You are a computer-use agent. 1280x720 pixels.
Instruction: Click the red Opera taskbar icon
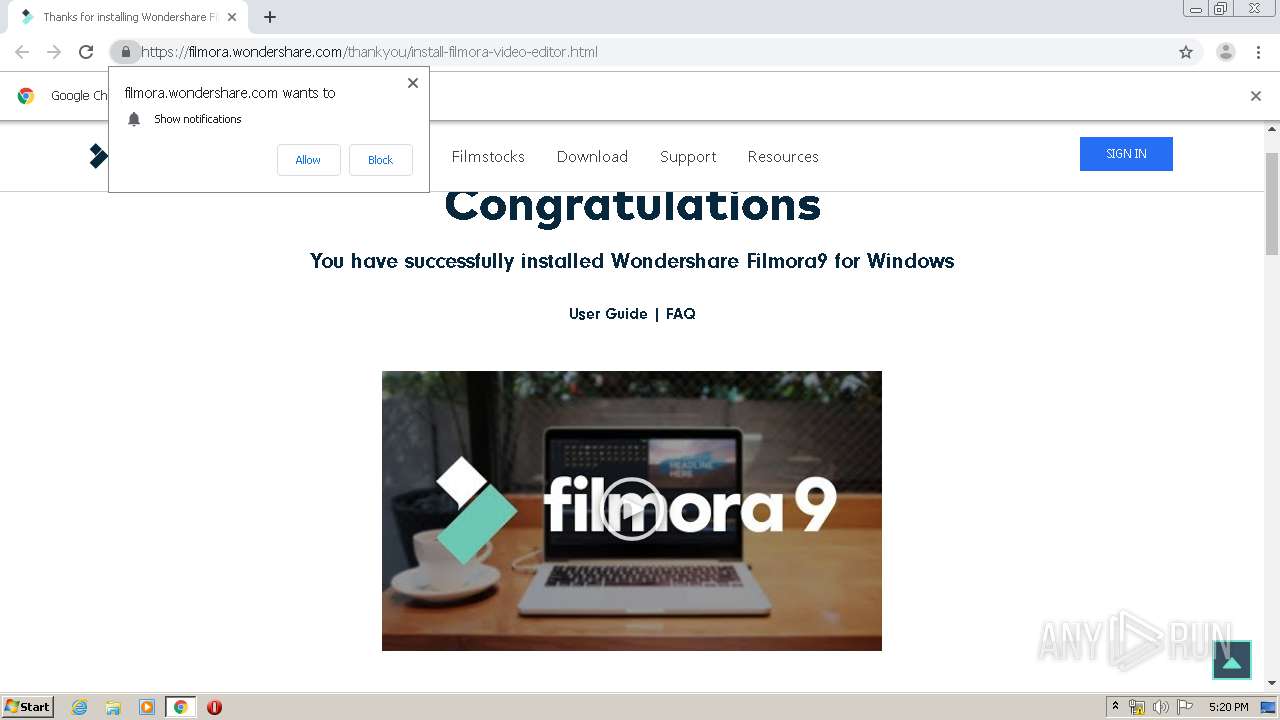(x=214, y=707)
